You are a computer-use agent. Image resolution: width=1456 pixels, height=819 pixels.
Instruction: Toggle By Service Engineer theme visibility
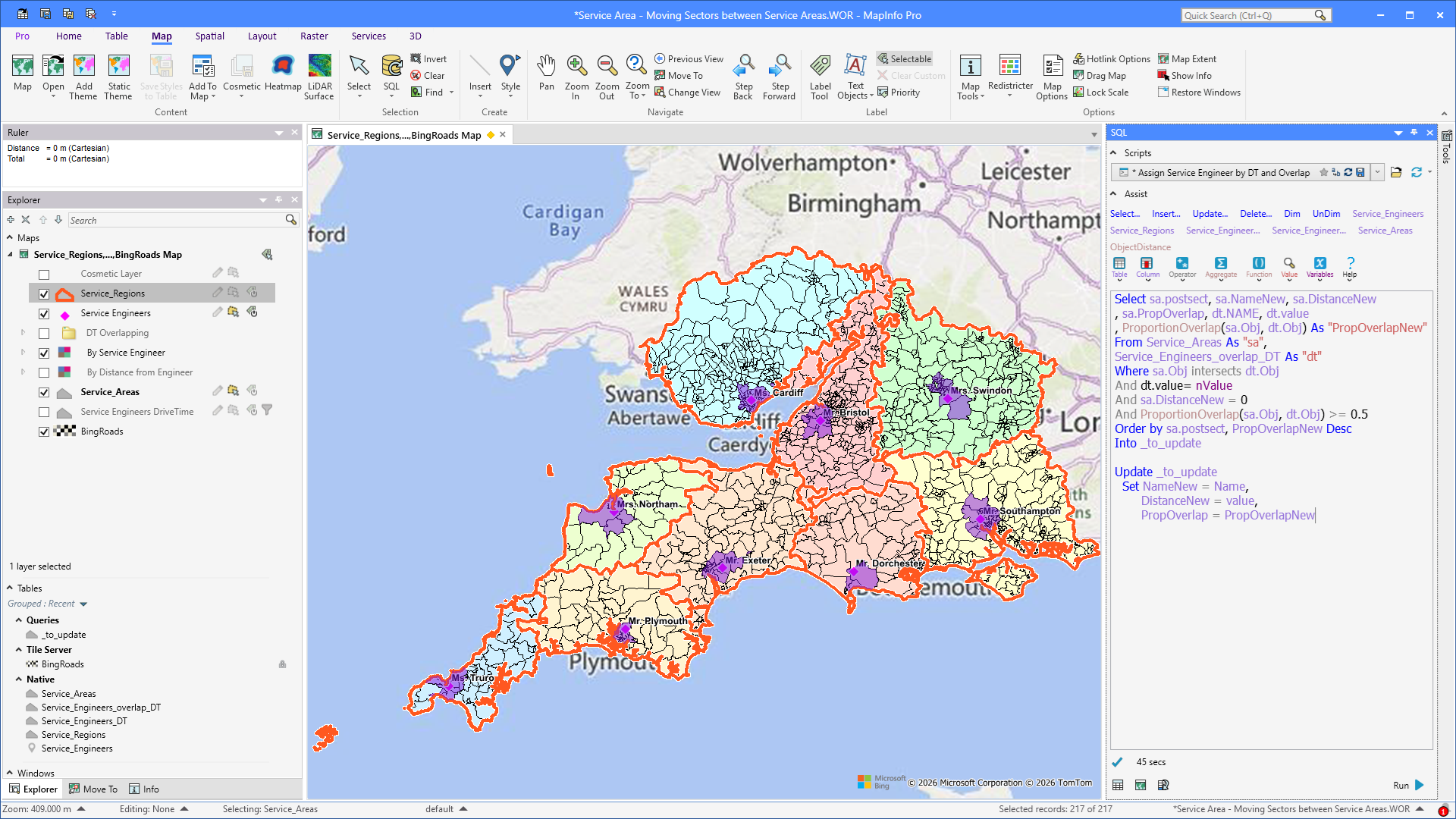click(x=44, y=353)
